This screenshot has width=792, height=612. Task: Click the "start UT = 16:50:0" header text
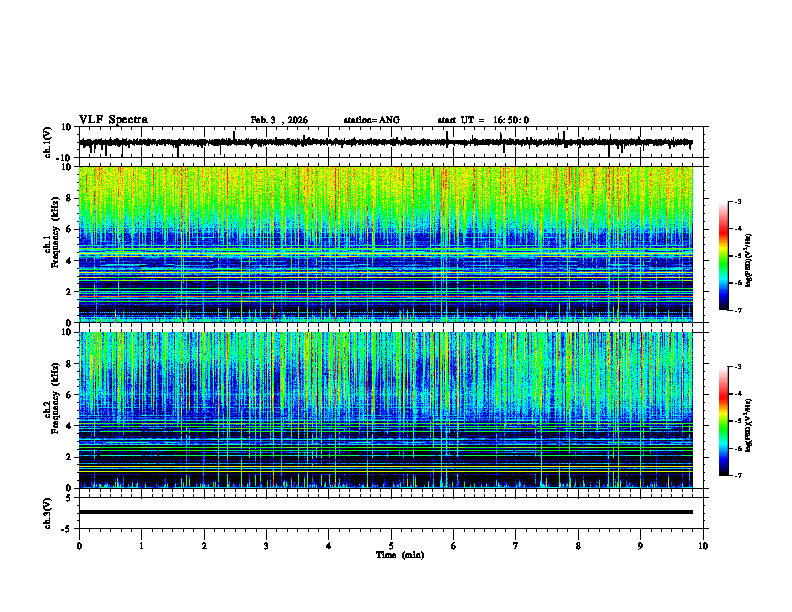click(483, 120)
